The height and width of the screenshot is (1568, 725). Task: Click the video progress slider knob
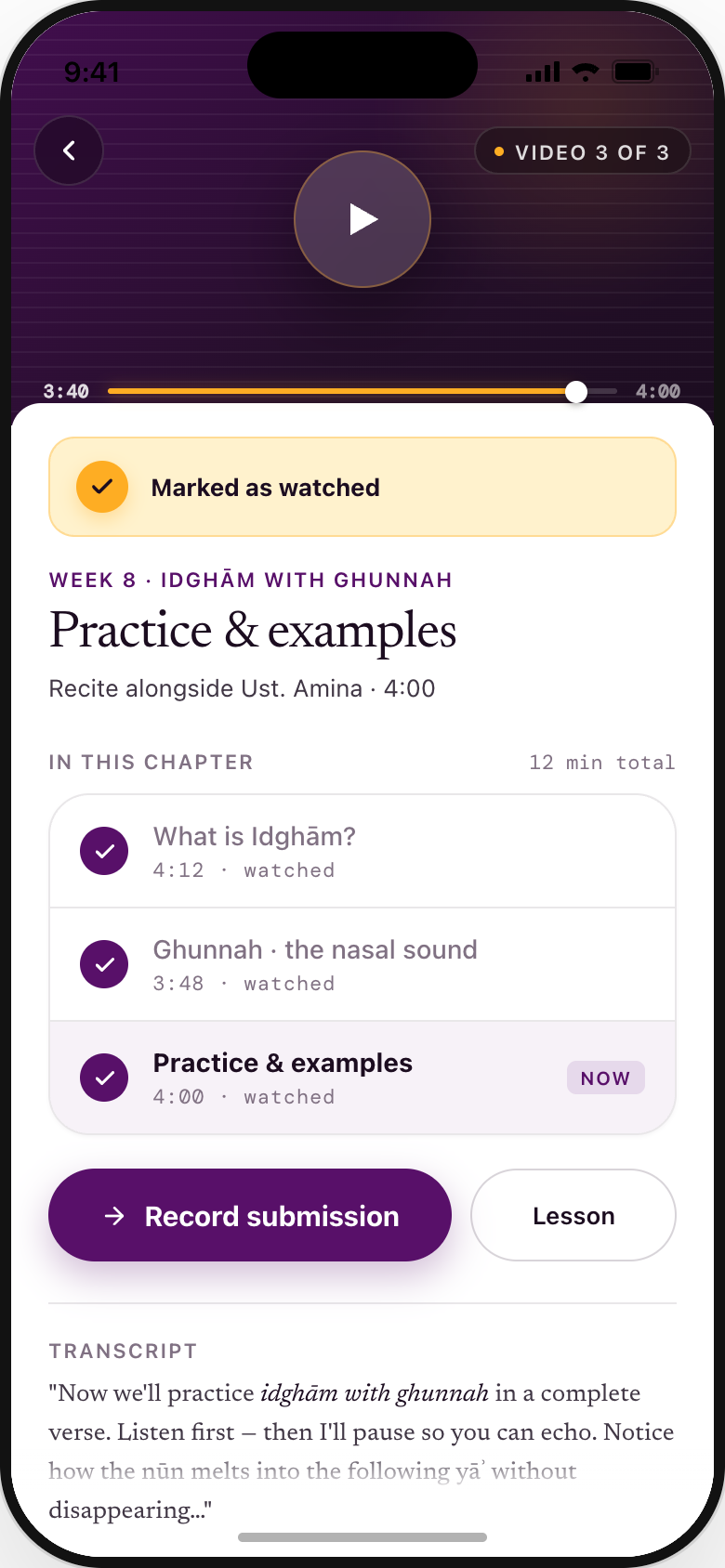[576, 391]
